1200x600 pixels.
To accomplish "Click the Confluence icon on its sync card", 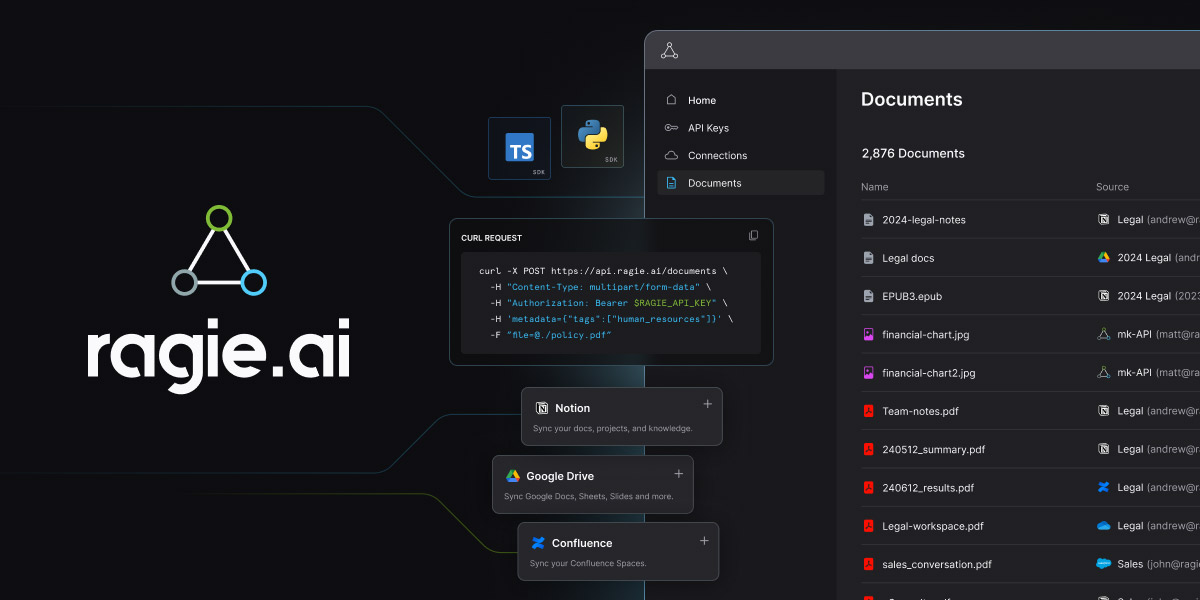I will coord(538,543).
